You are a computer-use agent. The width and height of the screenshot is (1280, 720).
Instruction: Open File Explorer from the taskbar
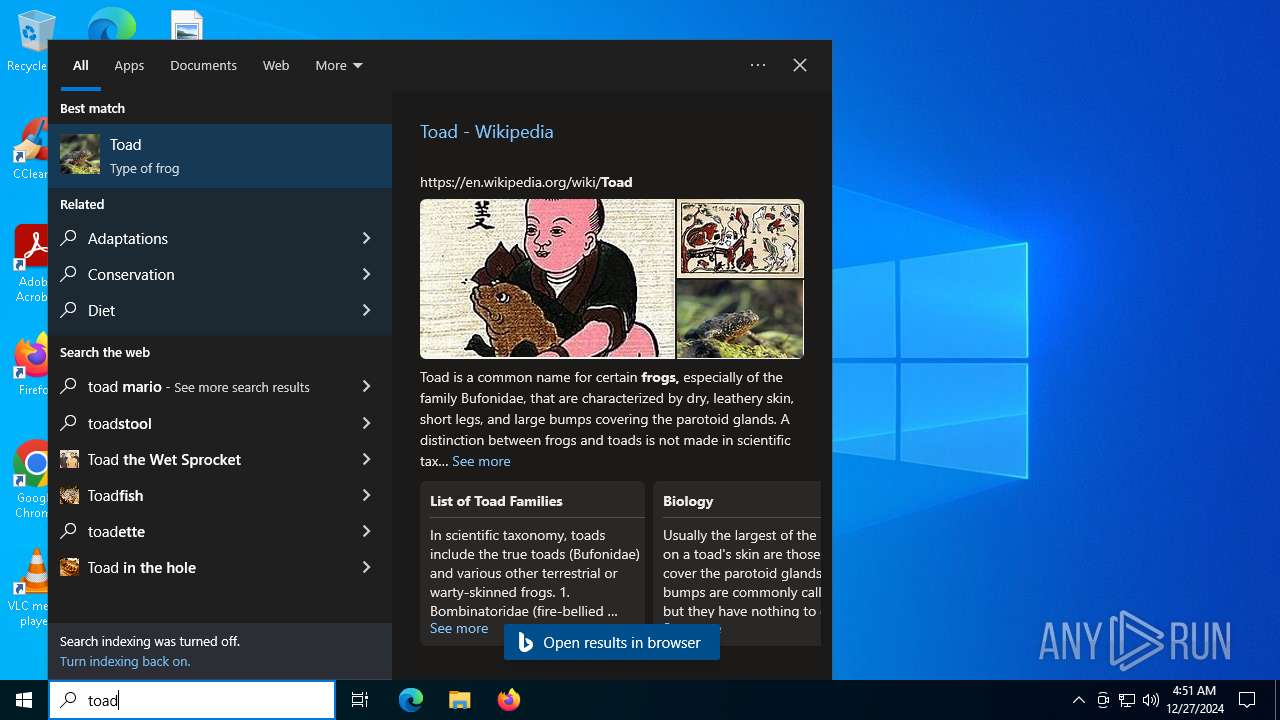459,700
